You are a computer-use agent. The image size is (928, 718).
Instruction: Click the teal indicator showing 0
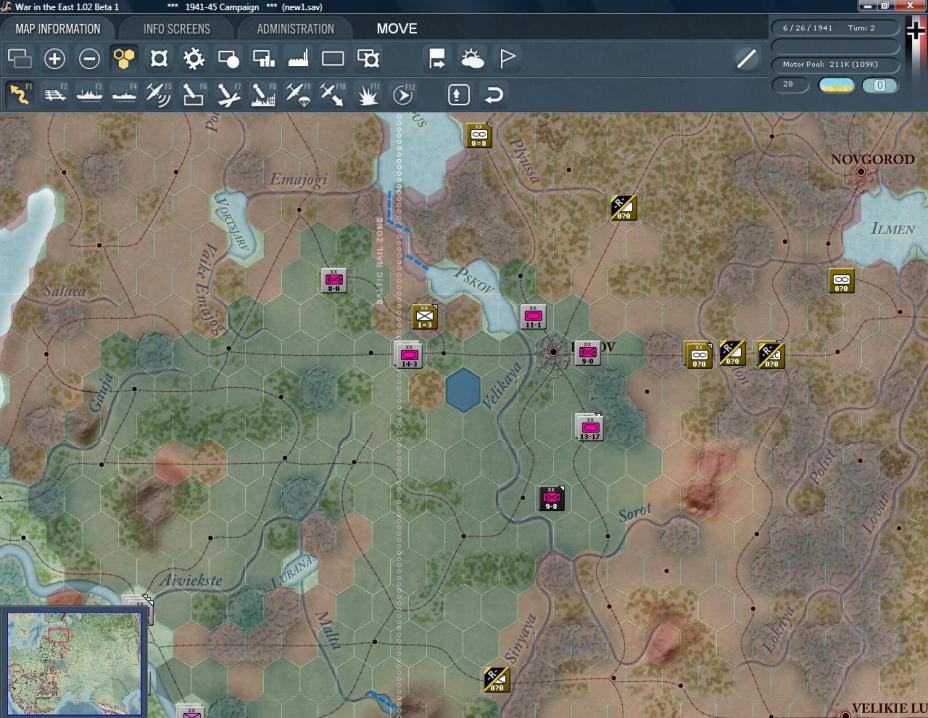click(880, 85)
